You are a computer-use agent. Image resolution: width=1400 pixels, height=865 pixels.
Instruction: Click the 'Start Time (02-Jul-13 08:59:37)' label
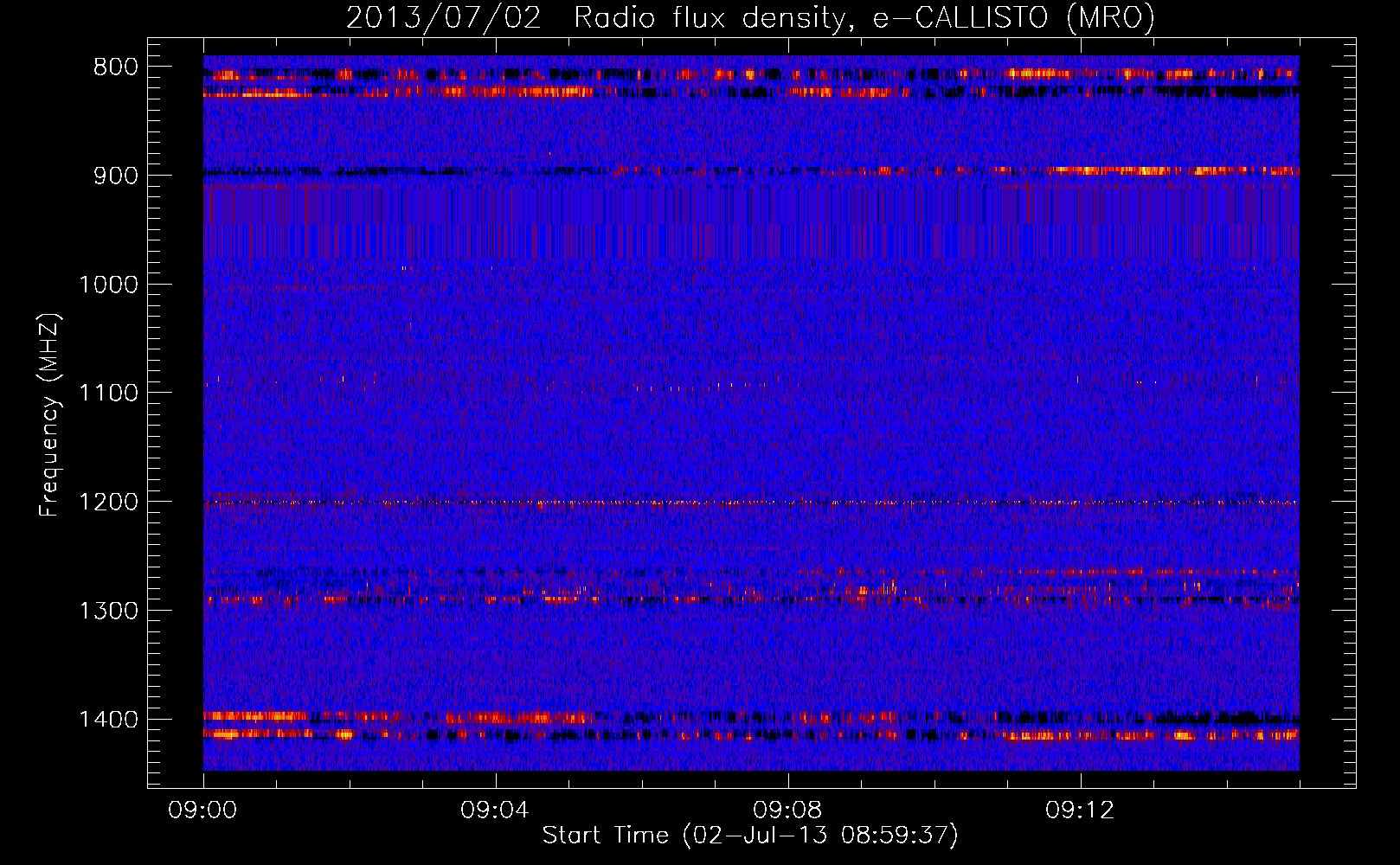pos(750,836)
